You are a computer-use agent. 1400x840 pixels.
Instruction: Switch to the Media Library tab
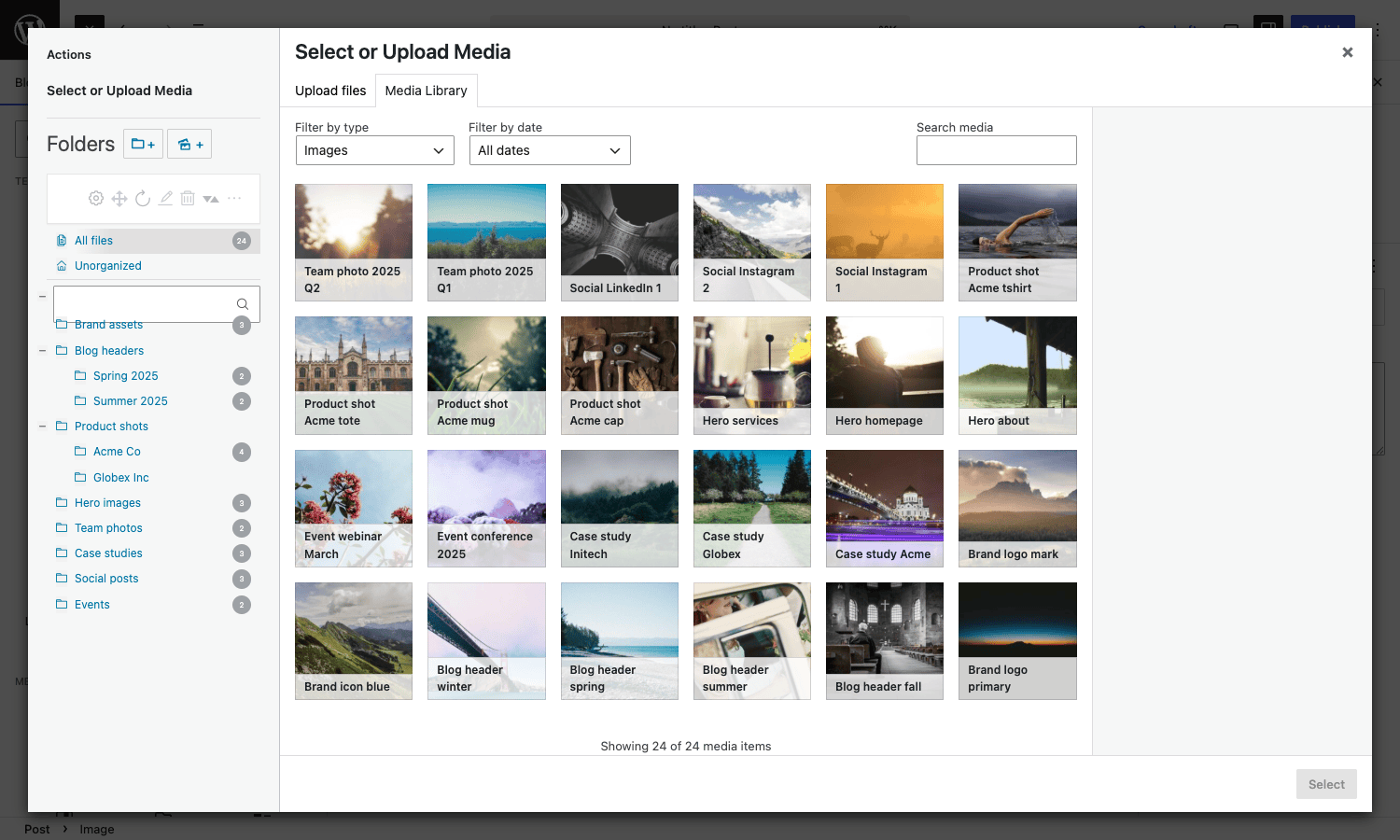click(x=427, y=91)
